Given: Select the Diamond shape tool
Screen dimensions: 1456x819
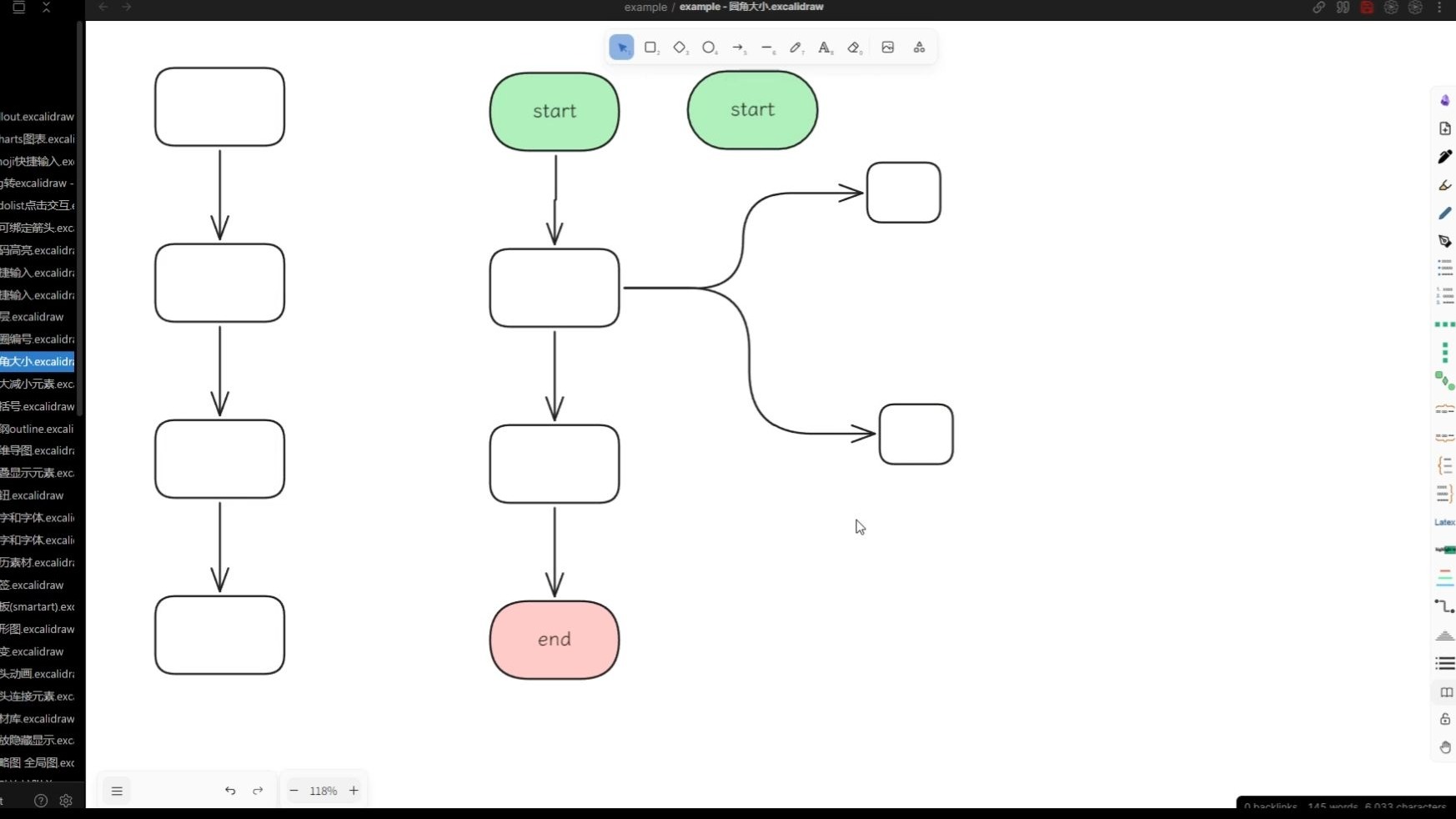Looking at the screenshot, I should click(680, 48).
